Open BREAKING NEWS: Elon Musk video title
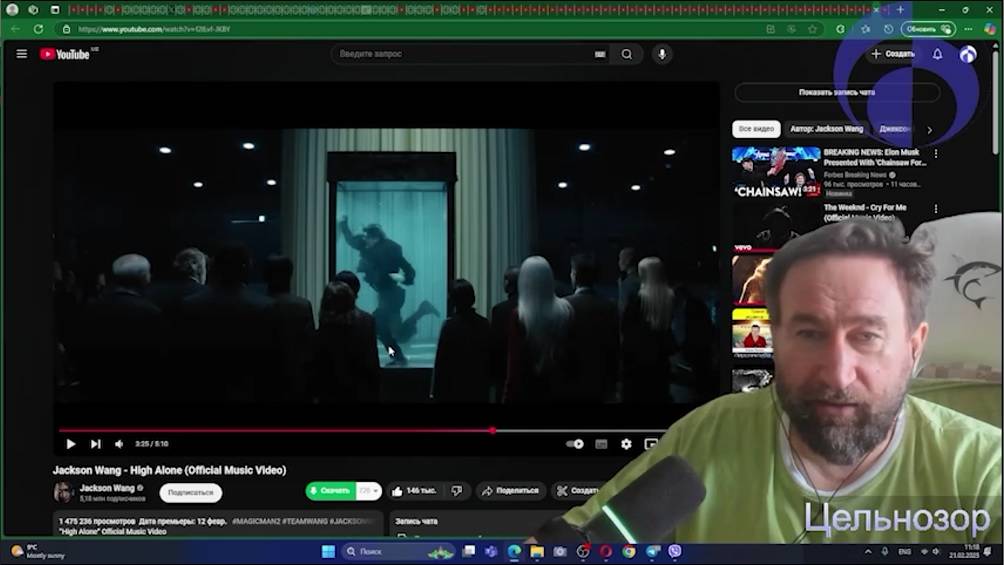Screen dimensions: 1004x565 875,158
